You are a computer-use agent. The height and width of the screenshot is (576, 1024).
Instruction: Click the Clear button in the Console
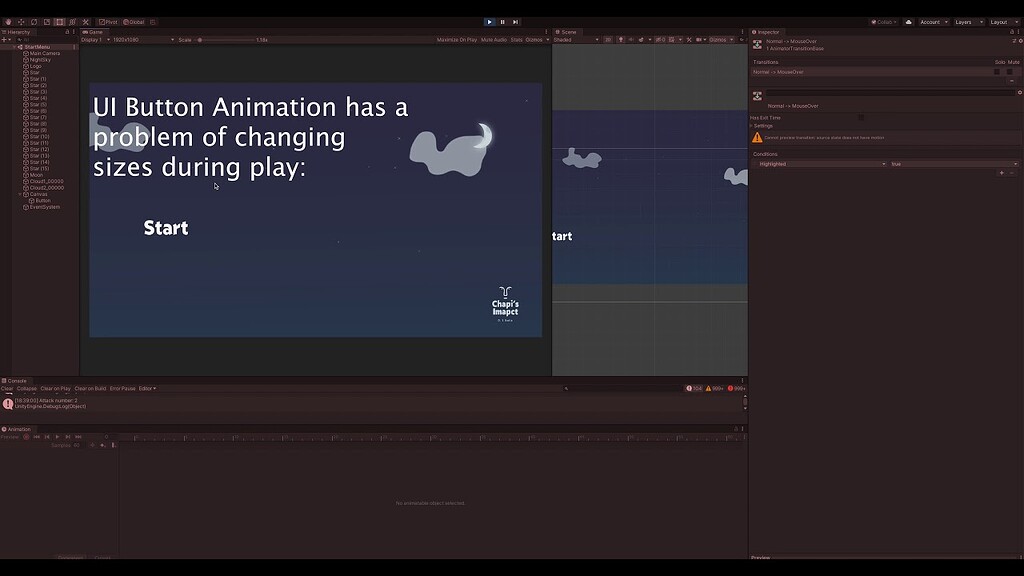(x=9, y=388)
